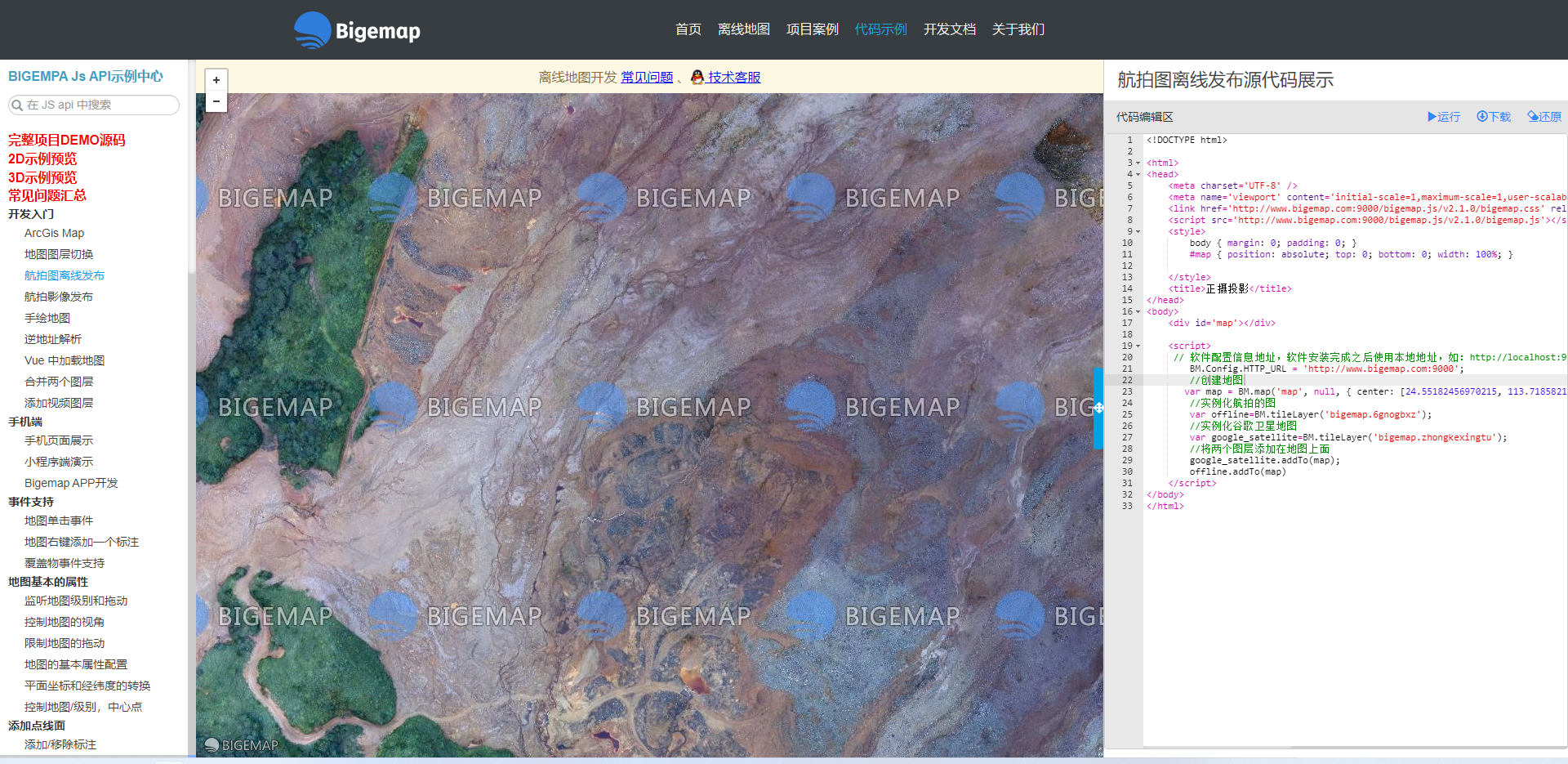
Task: Select 合并两个图层 example
Action: tap(59, 382)
